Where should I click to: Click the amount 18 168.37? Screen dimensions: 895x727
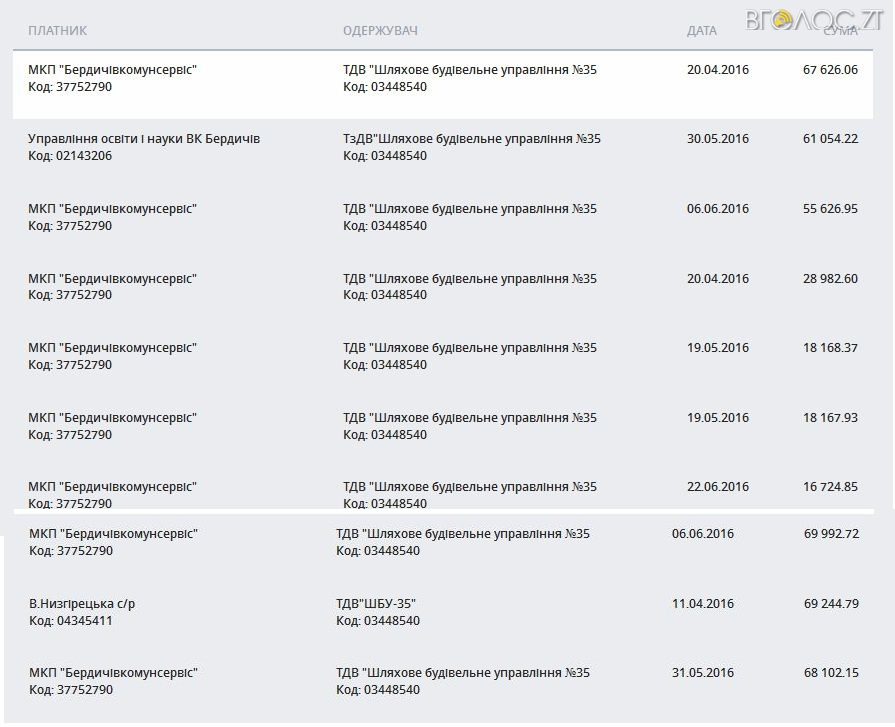click(x=830, y=348)
